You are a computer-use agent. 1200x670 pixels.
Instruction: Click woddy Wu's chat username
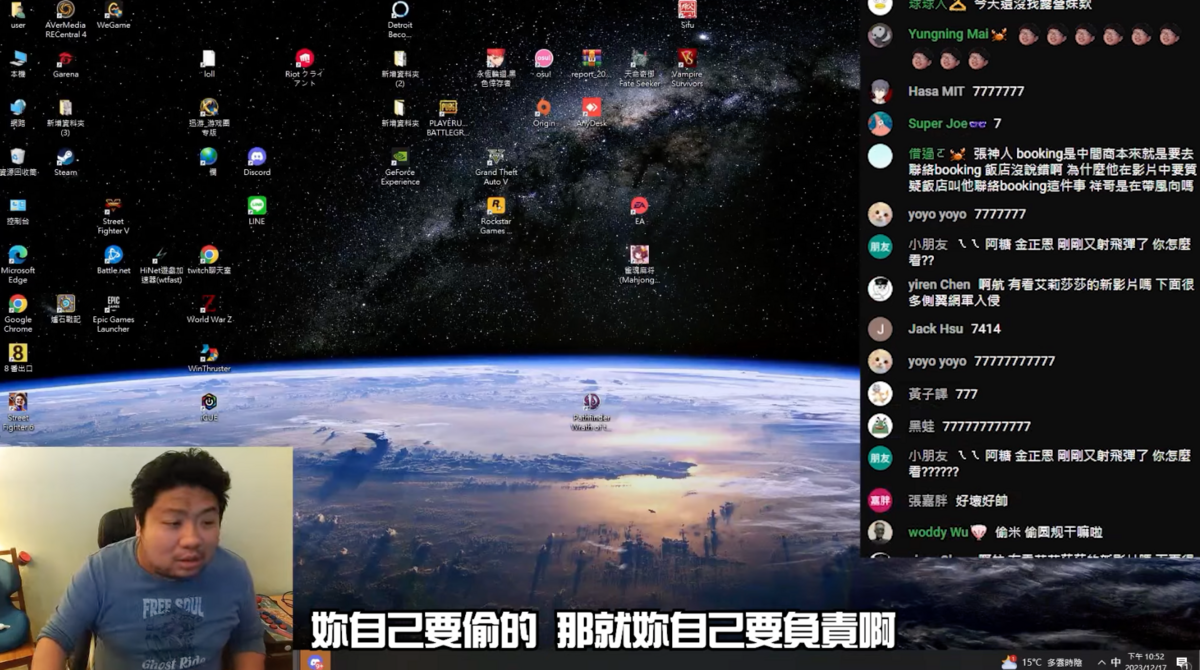[938, 533]
